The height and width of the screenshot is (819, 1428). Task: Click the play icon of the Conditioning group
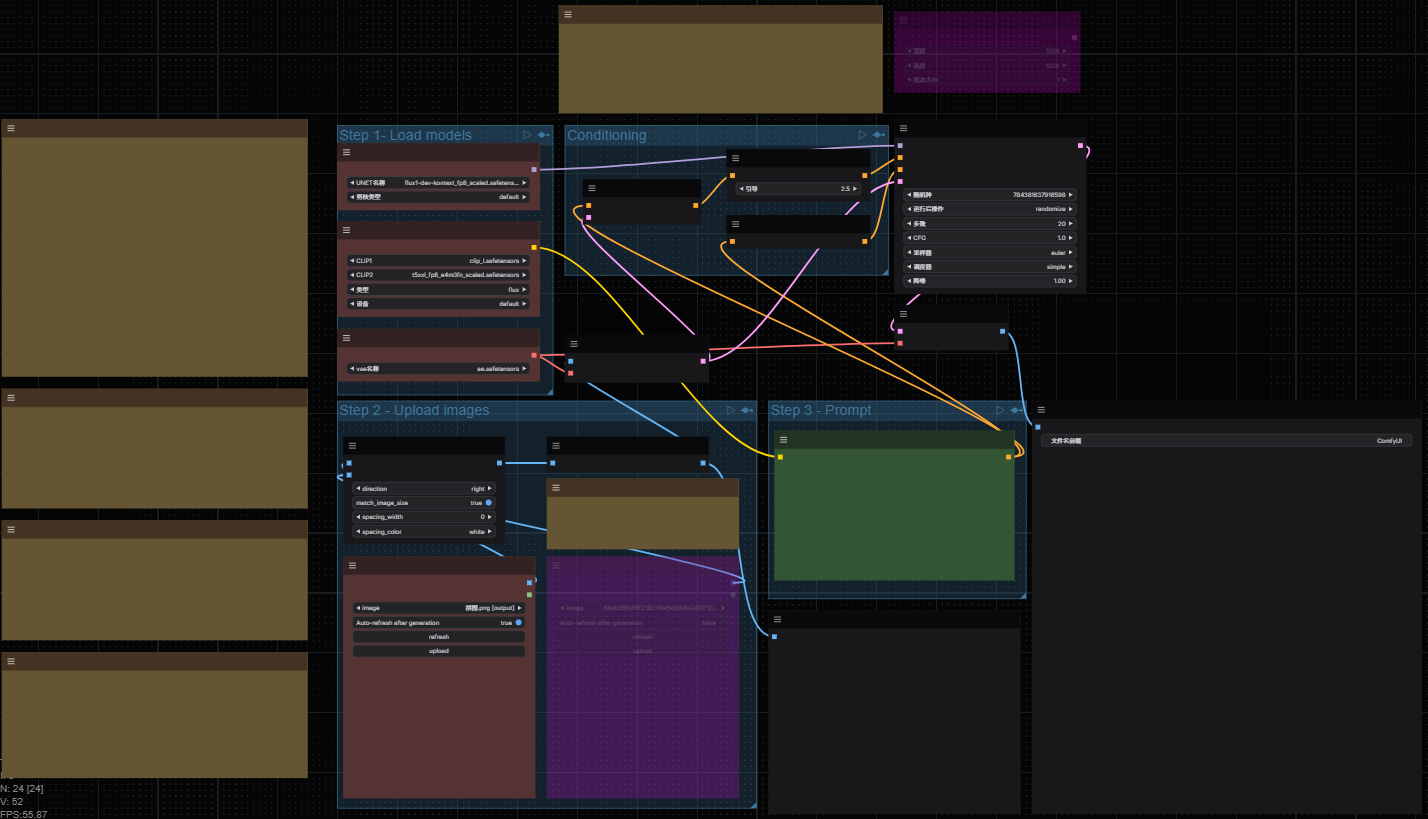coord(862,135)
